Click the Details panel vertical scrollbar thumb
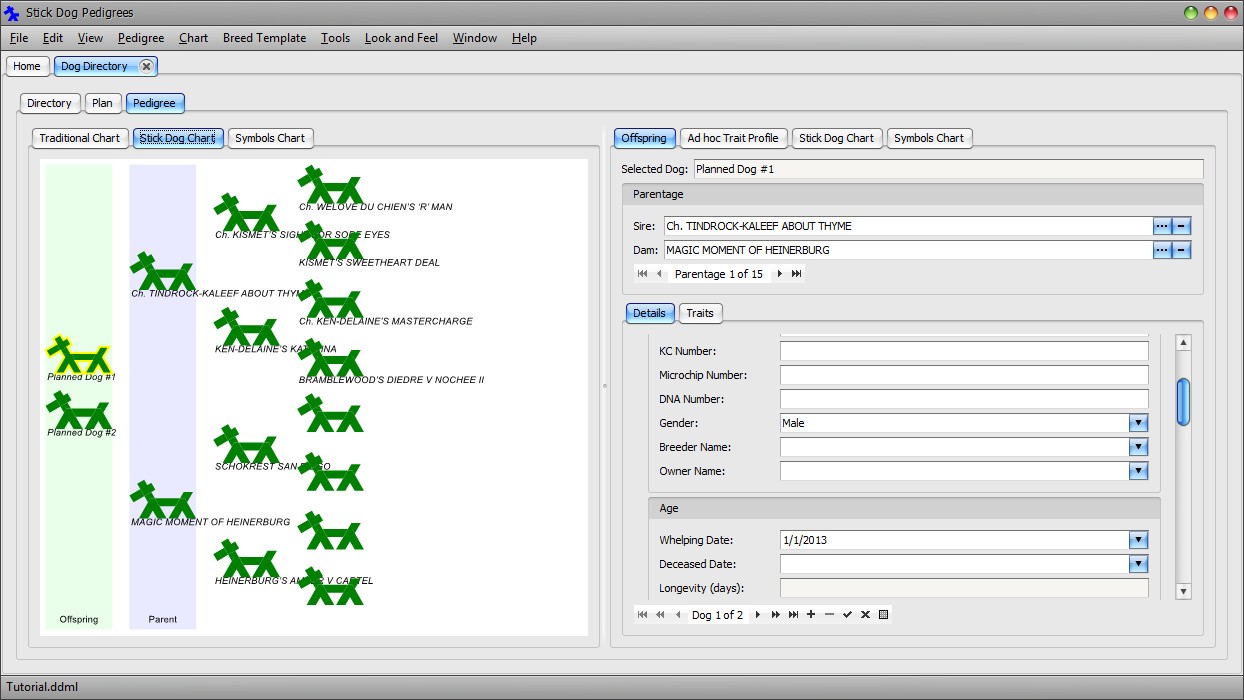1244x700 pixels. tap(1183, 401)
